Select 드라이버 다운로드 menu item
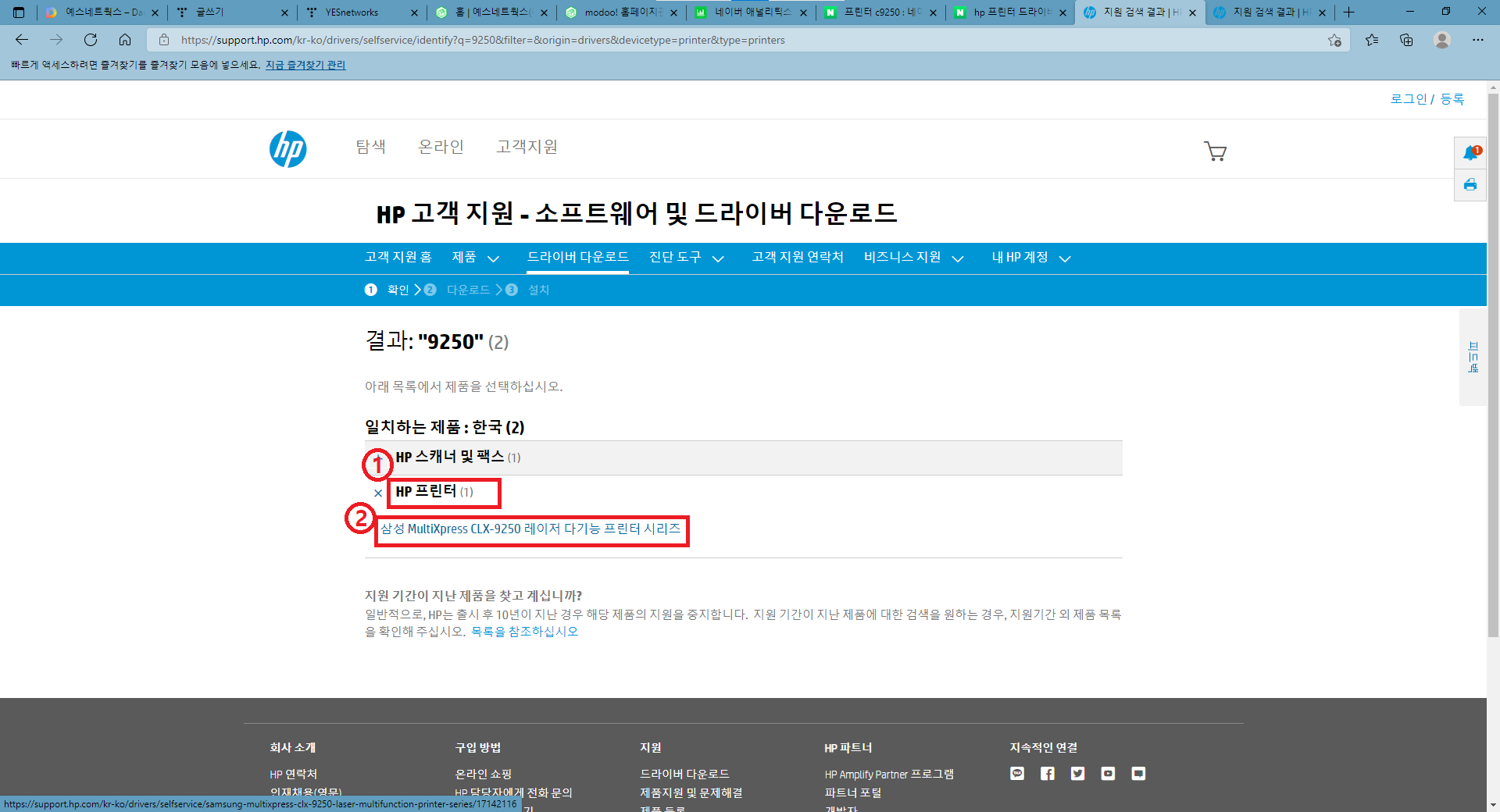Screen dimensions: 1500x812 (577, 258)
